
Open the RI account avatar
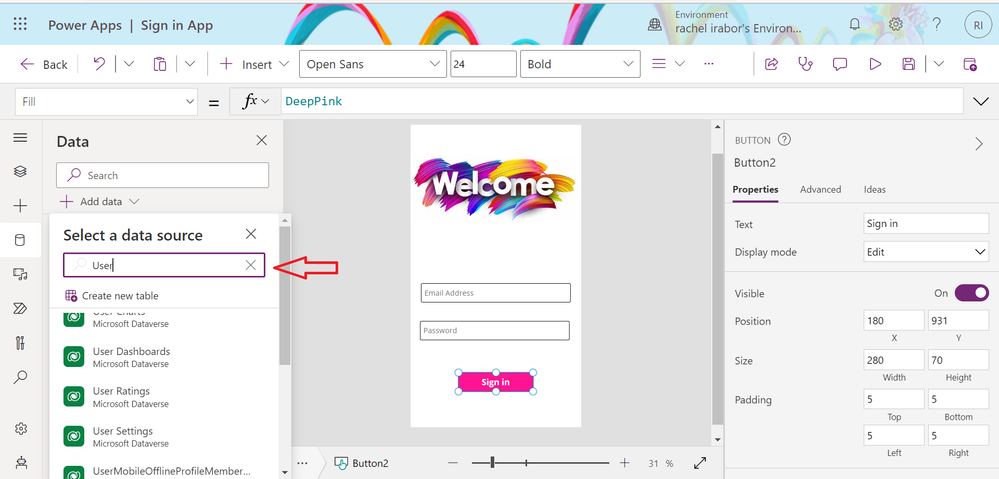[x=977, y=24]
